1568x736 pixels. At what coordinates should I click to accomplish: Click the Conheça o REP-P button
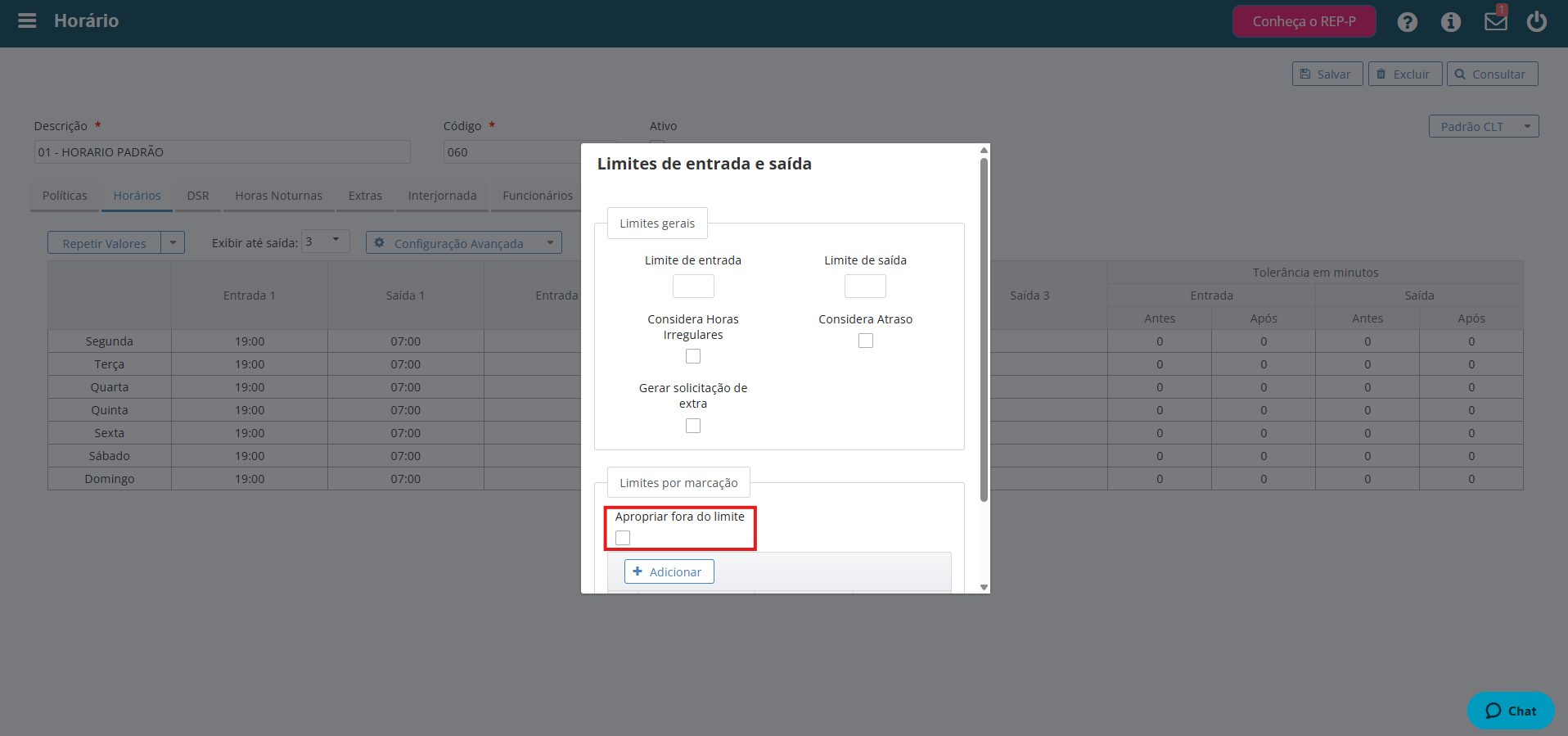click(x=1304, y=21)
